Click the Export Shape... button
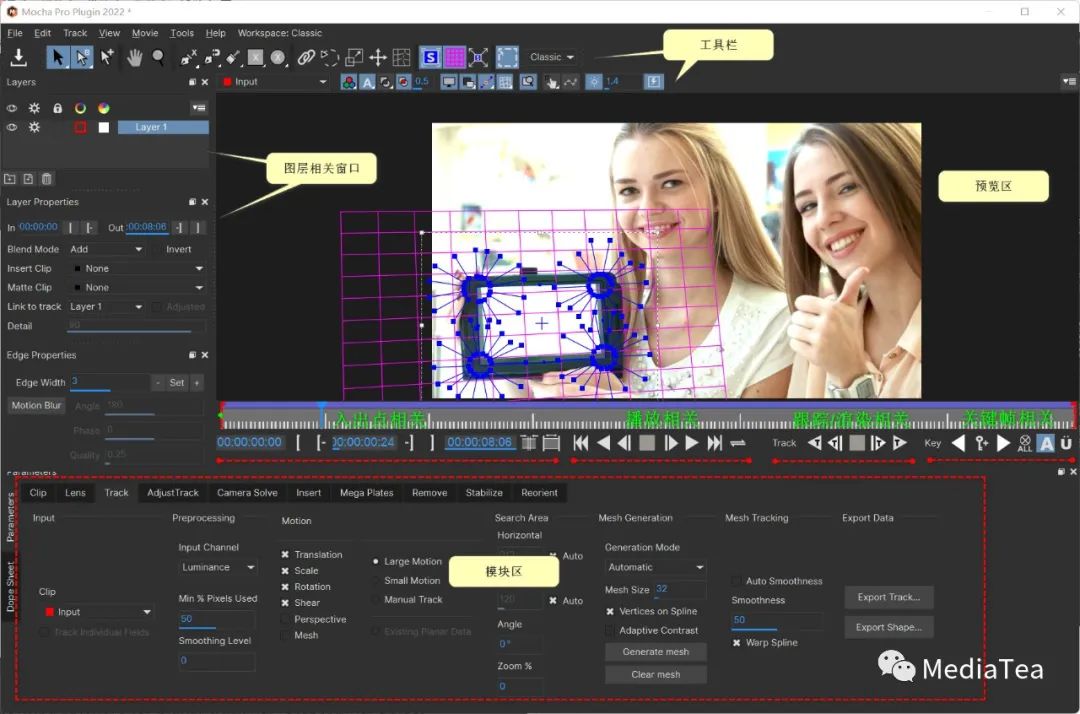The image size is (1080, 714). (x=889, y=628)
